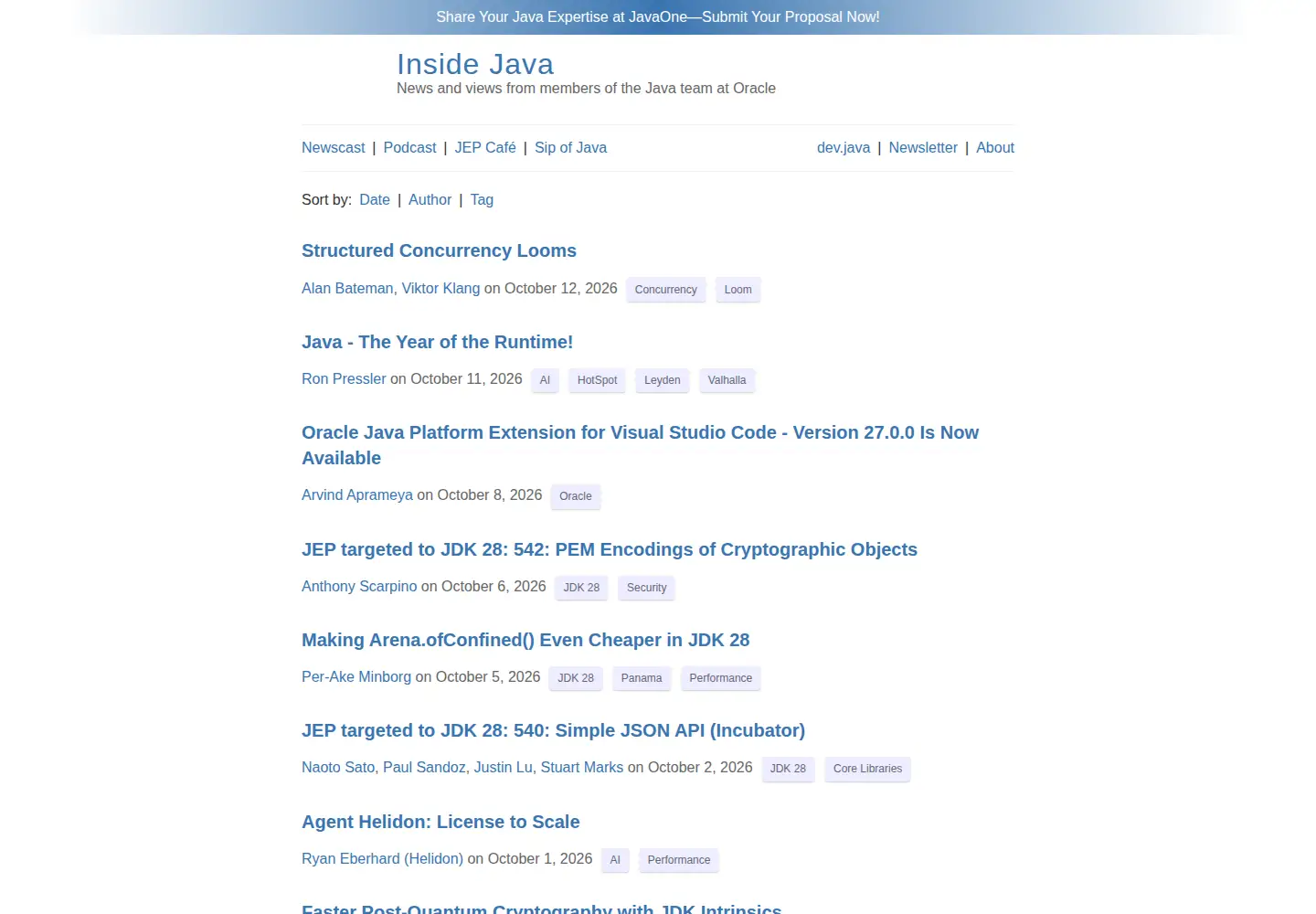Image resolution: width=1316 pixels, height=914 pixels.
Task: Open the About page
Action: 995,147
